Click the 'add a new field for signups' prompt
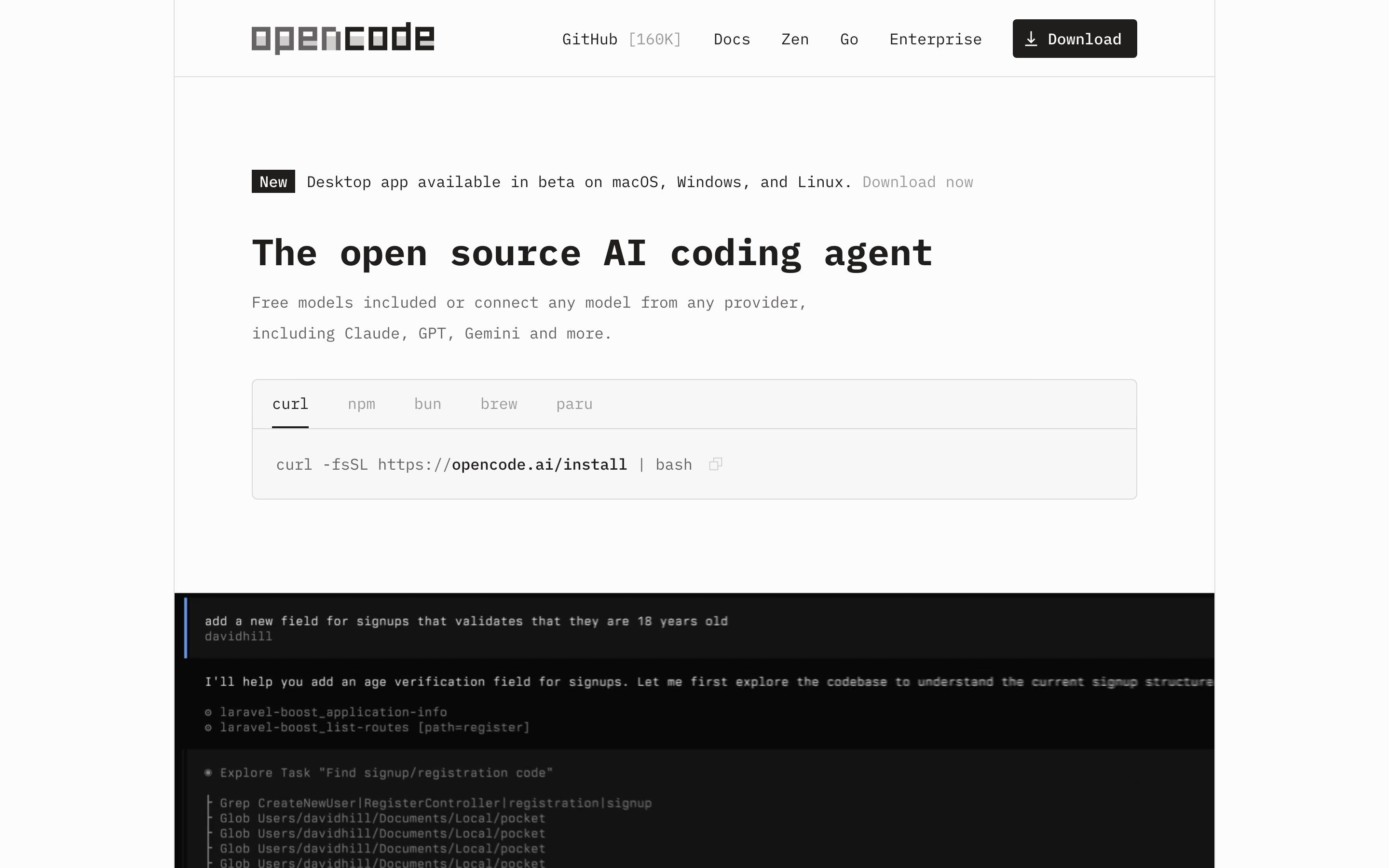 (466, 621)
